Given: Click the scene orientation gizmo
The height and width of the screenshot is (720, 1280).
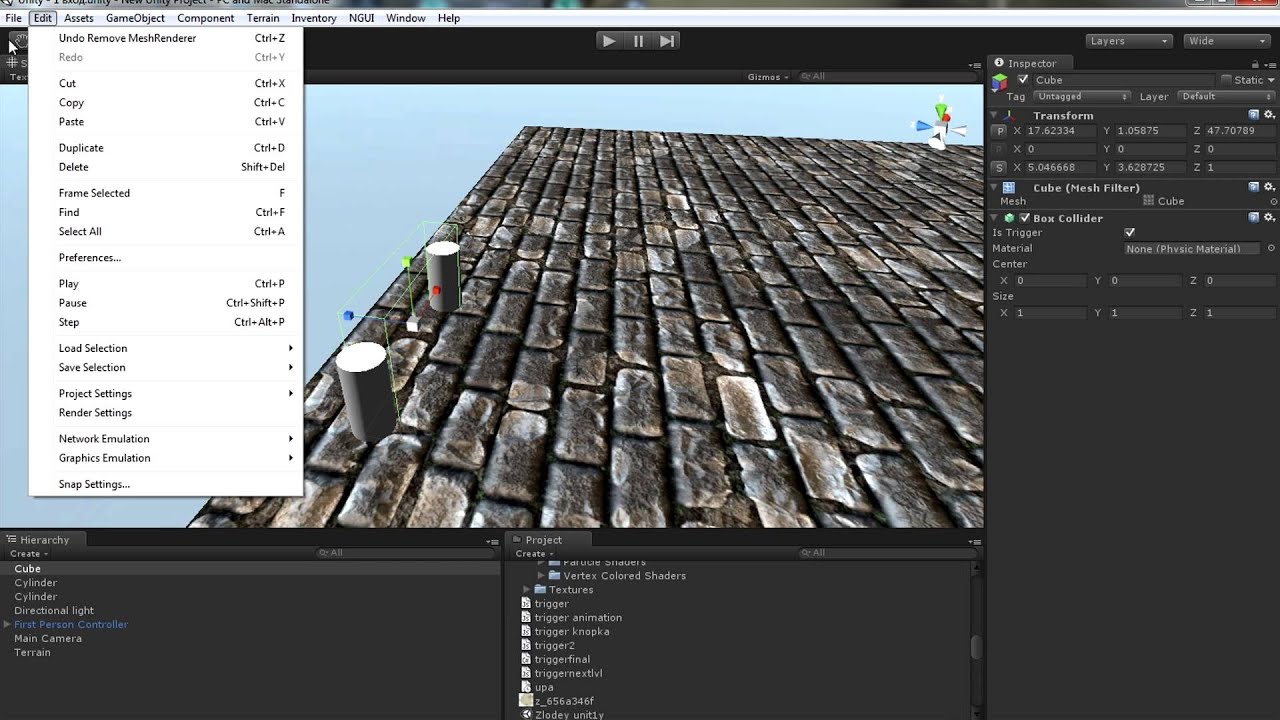Looking at the screenshot, I should pos(941,126).
